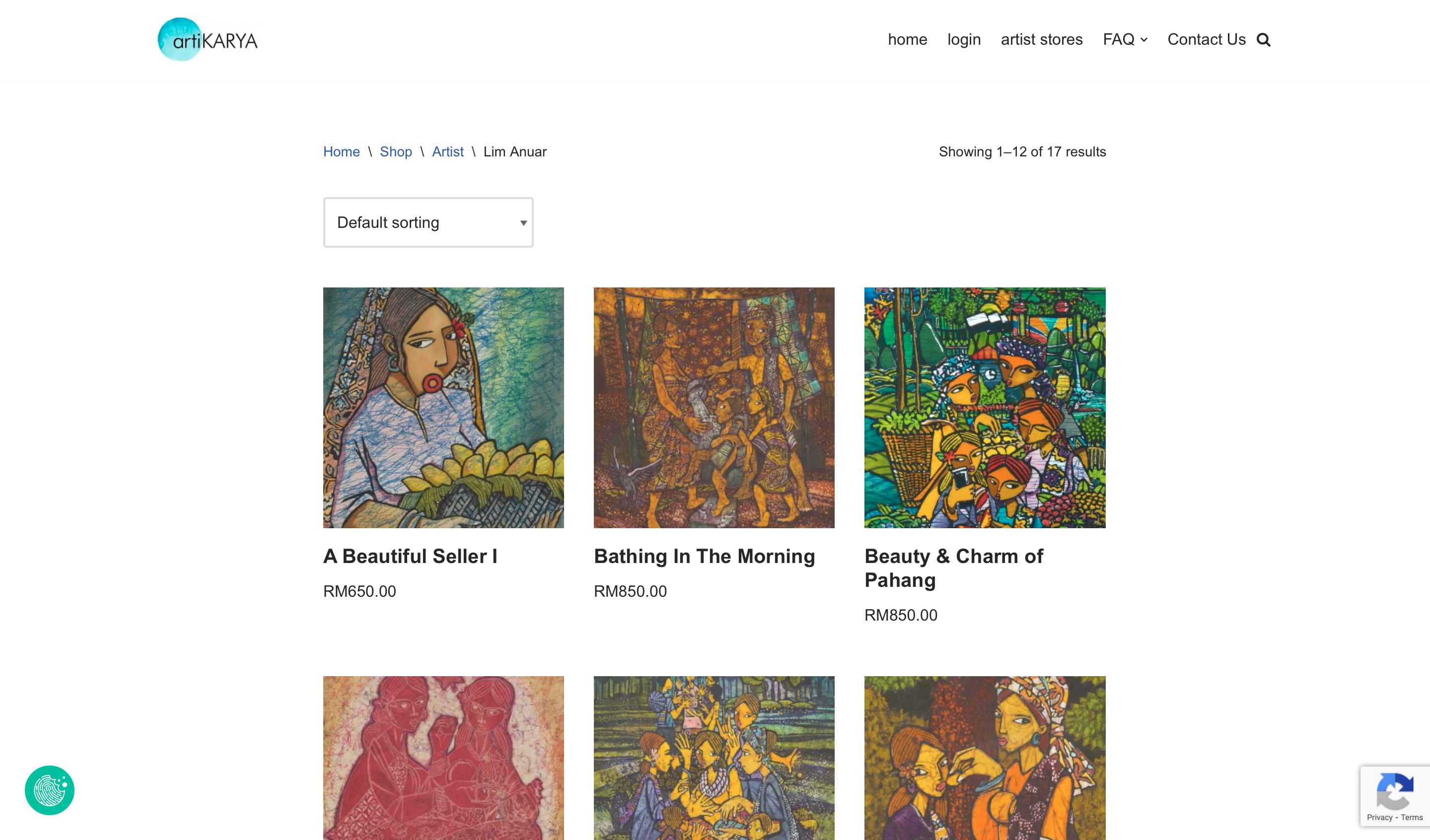This screenshot has height=840, width=1430.
Task: Open the Contact Us menu item
Action: (1207, 40)
